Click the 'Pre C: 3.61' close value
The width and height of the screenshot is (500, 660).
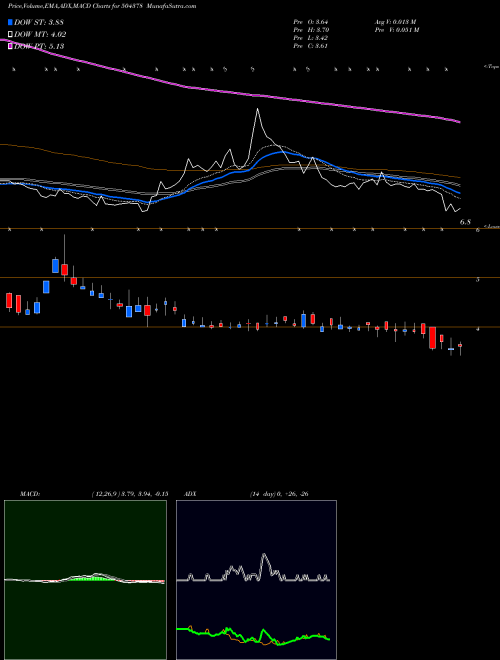pyautogui.click(x=311, y=46)
